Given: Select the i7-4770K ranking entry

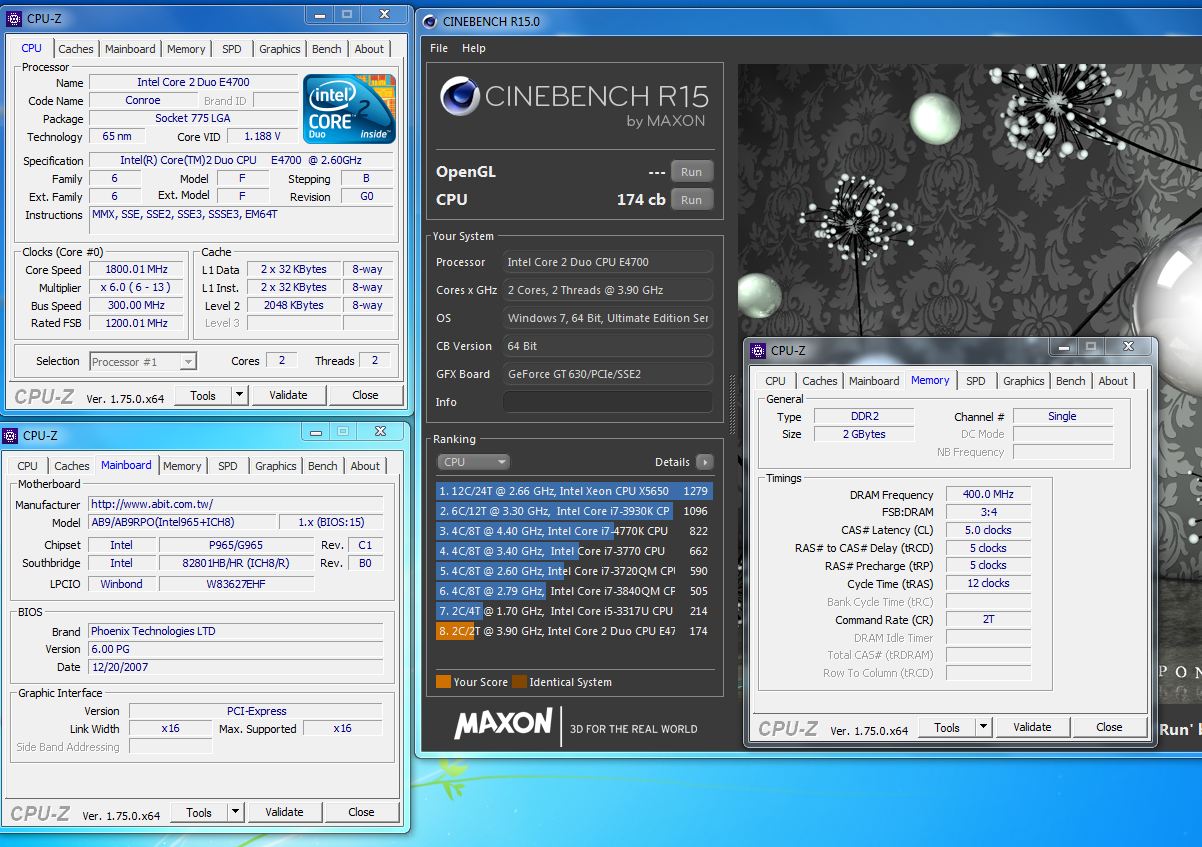Looking at the screenshot, I should (x=575, y=531).
